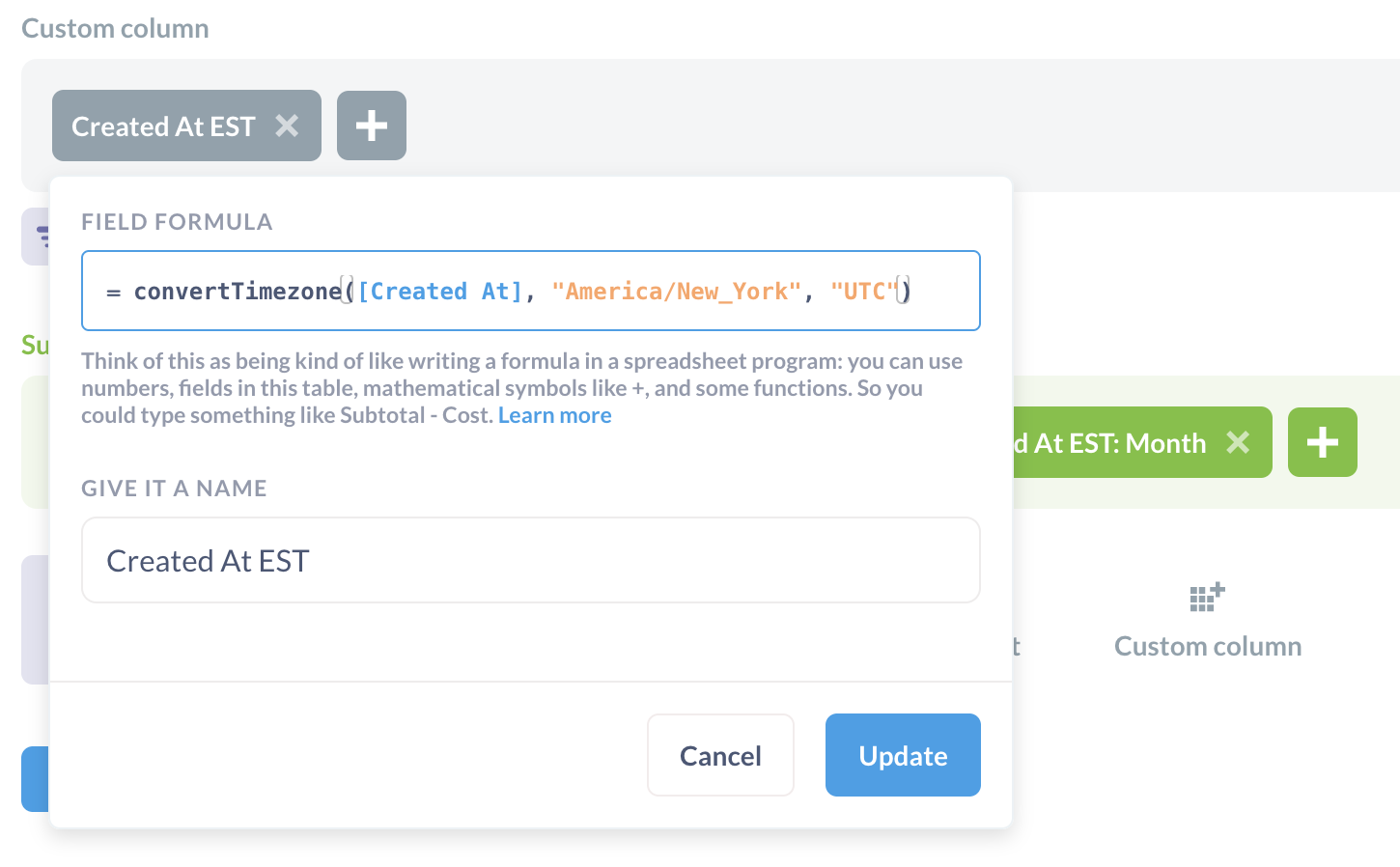Remove the At EST: Month grouping
This screenshot has height=867, width=1400.
[1238, 442]
